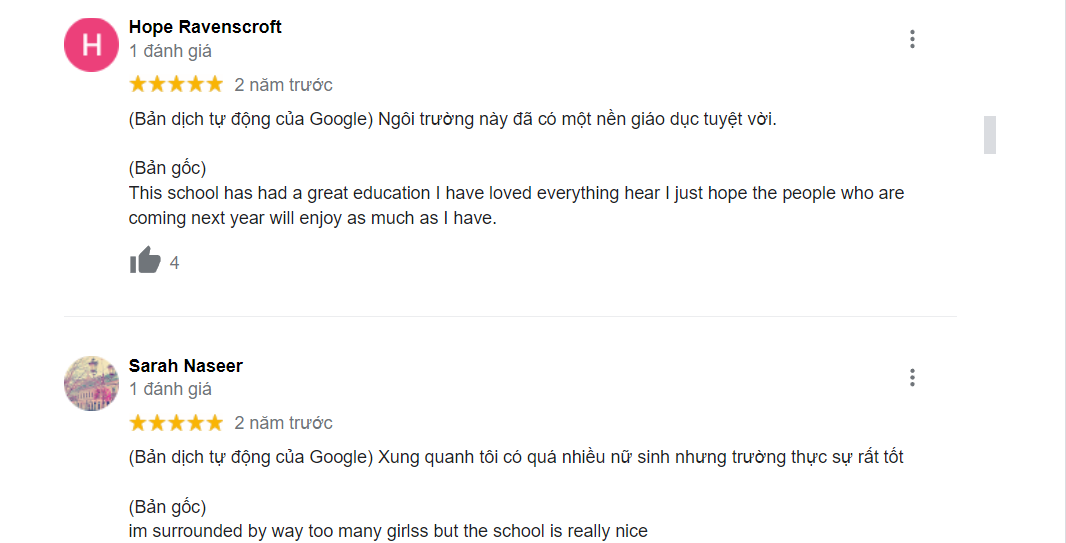Click the five-star rating on Sarah's review
The width and height of the screenshot is (1066, 543).
point(176,422)
